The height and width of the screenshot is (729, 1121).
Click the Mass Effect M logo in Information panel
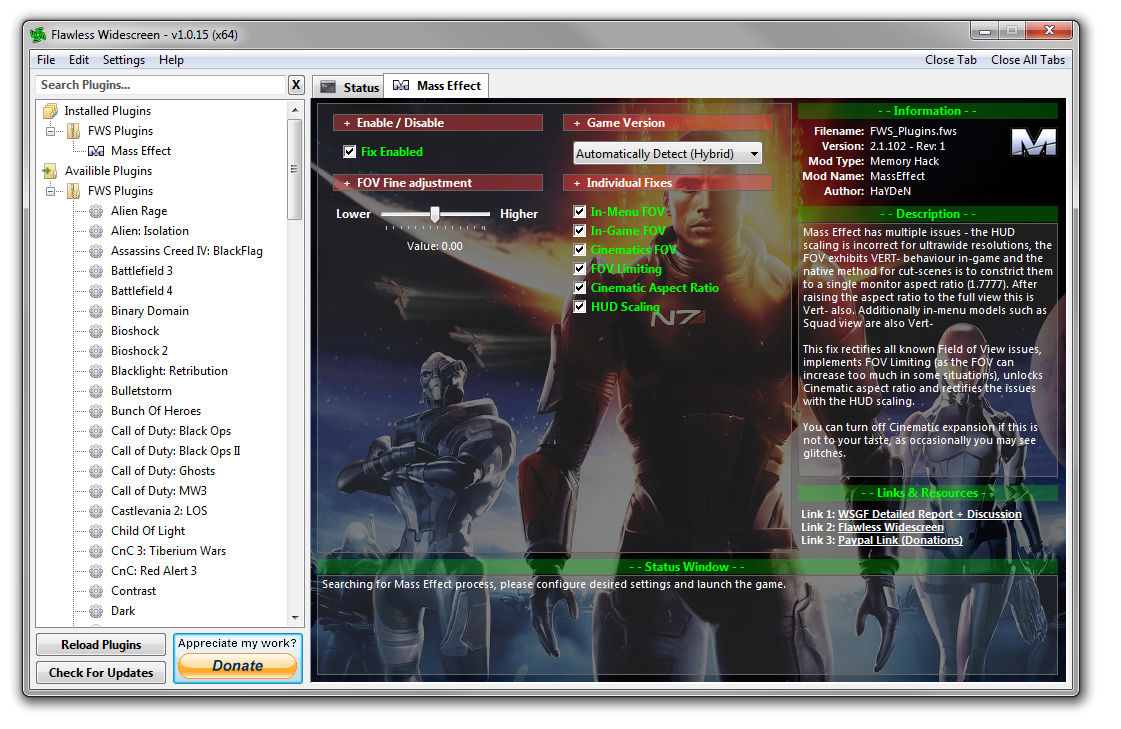[x=1033, y=142]
